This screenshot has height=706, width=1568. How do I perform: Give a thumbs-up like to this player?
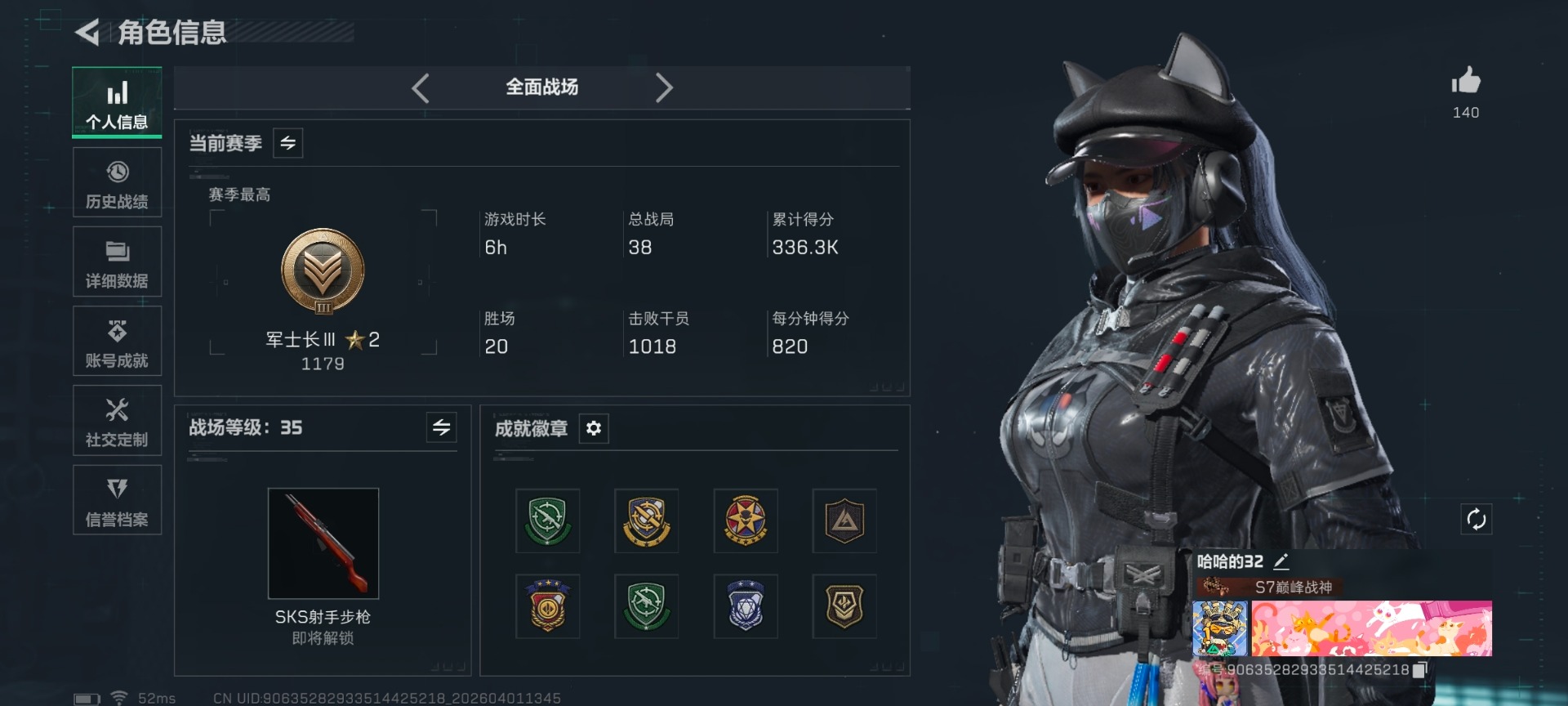(1466, 81)
